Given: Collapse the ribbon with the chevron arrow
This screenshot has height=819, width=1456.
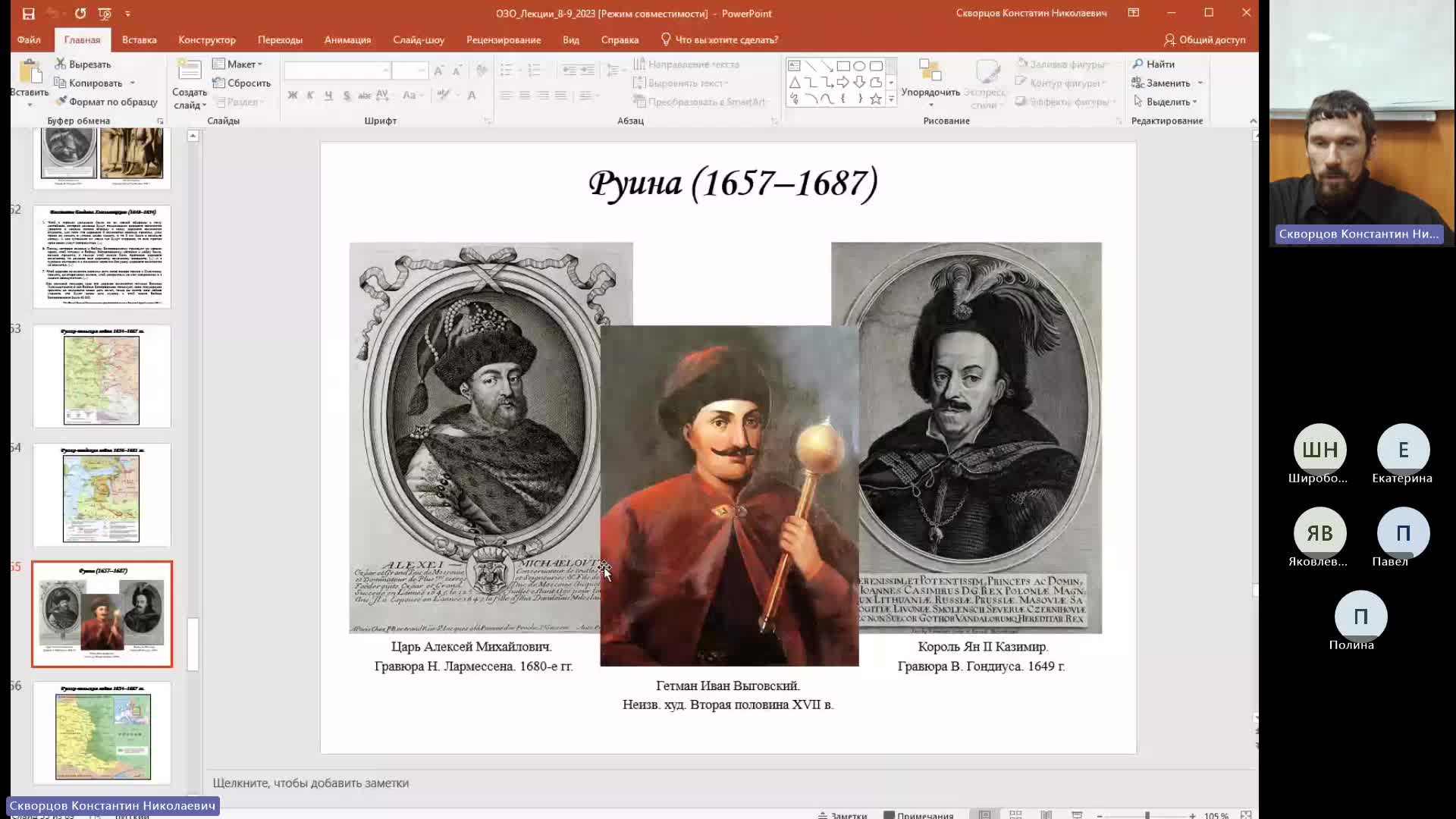Looking at the screenshot, I should [x=1253, y=121].
